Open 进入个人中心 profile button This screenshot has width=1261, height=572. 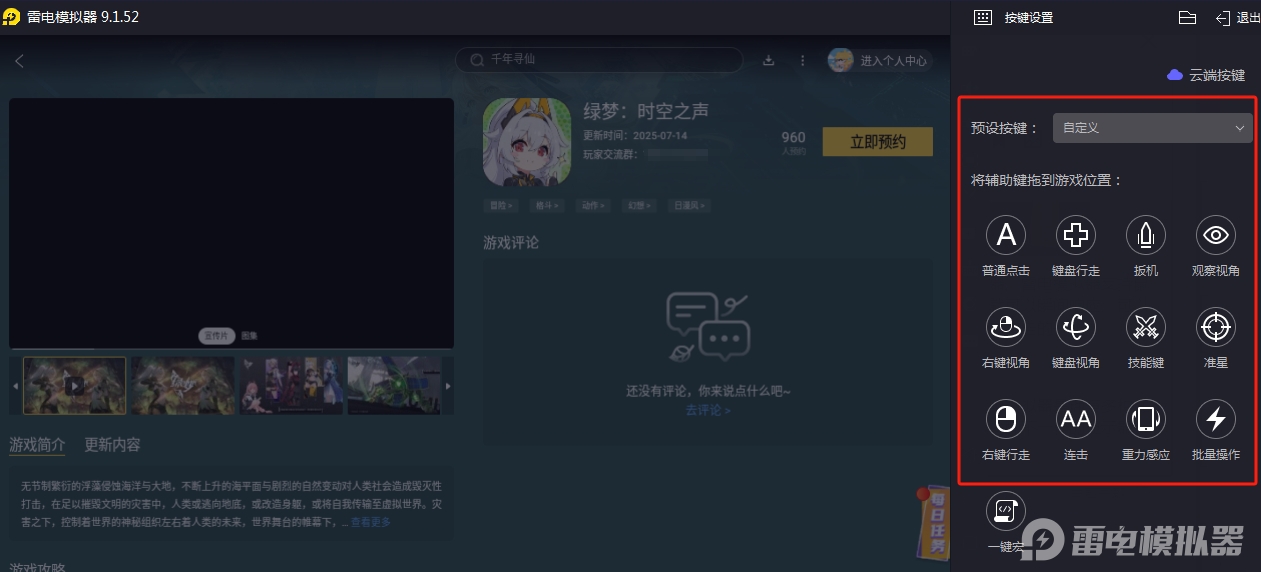tap(879, 60)
